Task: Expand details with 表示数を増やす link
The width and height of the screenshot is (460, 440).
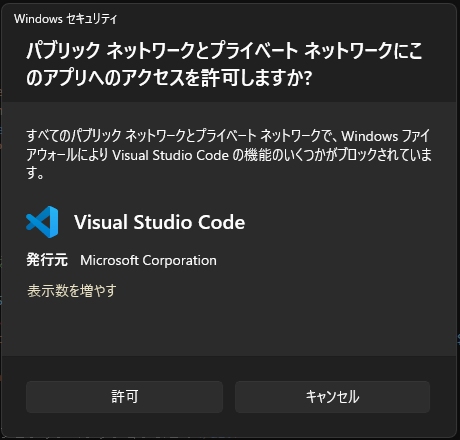Action: (x=72, y=290)
